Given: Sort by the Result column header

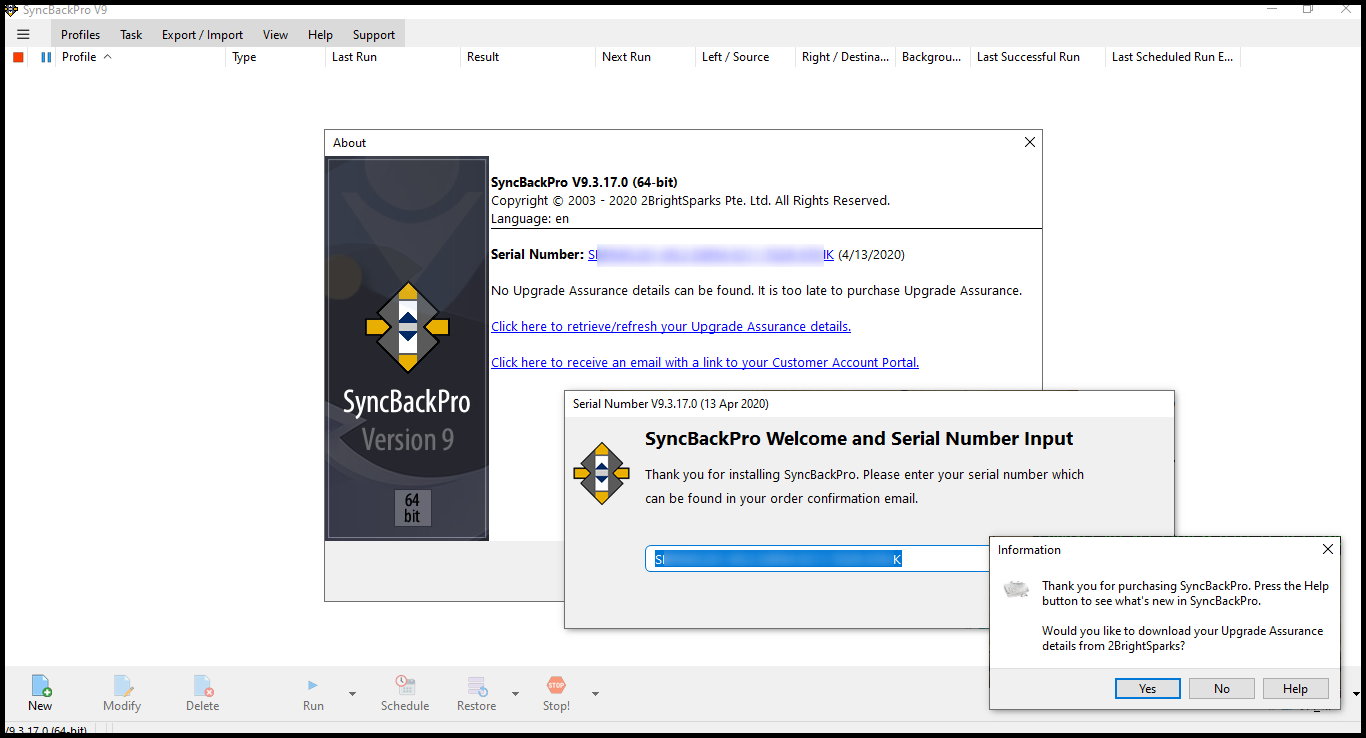Looking at the screenshot, I should pos(529,57).
